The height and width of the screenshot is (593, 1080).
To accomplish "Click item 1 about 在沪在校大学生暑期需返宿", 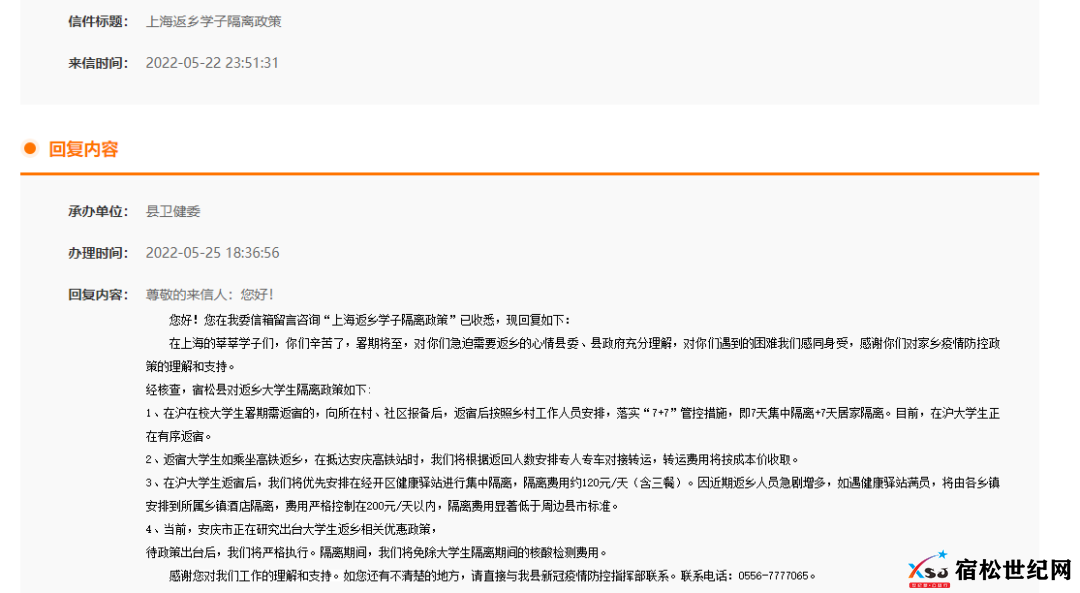I will 572,413.
